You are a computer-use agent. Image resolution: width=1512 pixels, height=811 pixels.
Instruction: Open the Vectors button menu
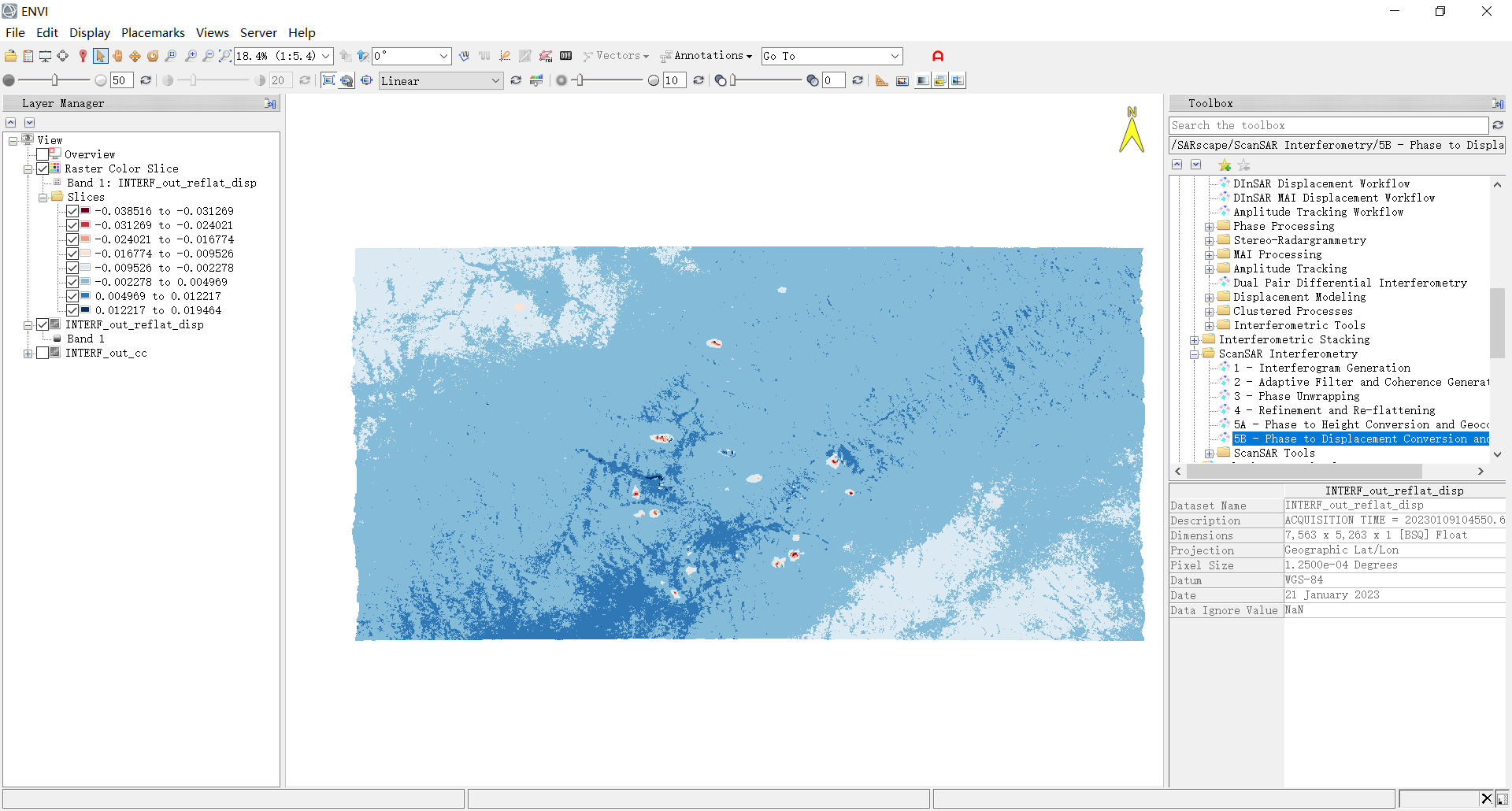pyautogui.click(x=617, y=56)
